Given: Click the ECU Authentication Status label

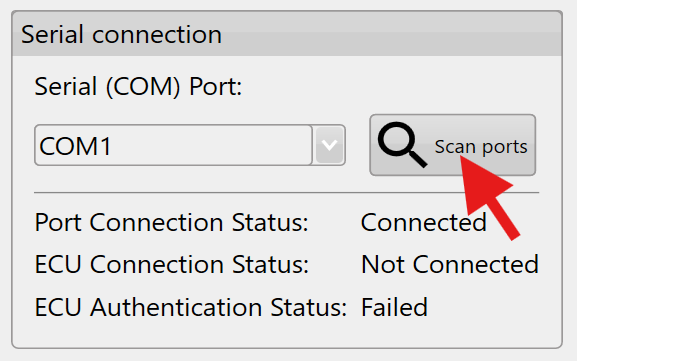Looking at the screenshot, I should [191, 307].
